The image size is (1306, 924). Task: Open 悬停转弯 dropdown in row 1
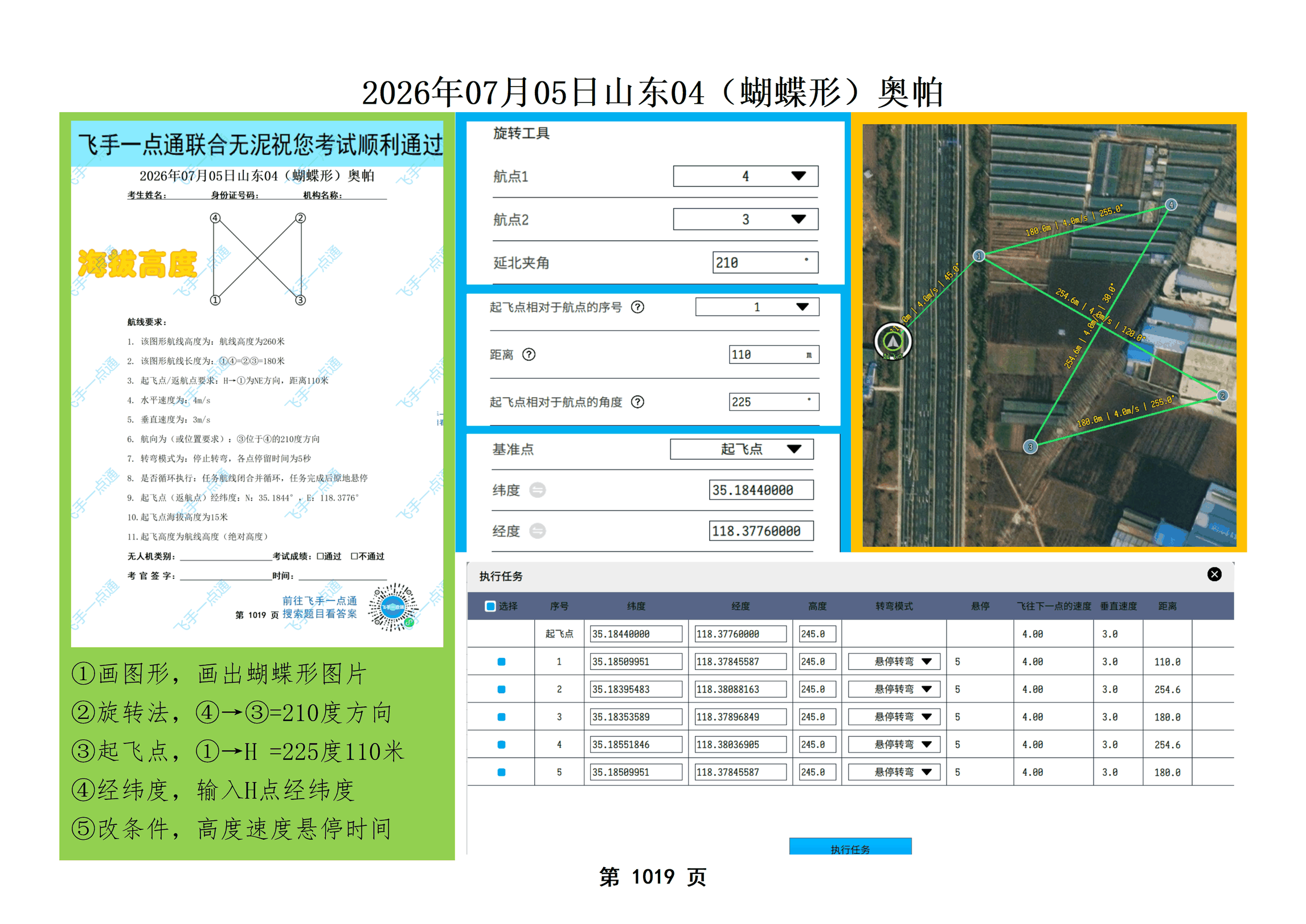pos(894,662)
